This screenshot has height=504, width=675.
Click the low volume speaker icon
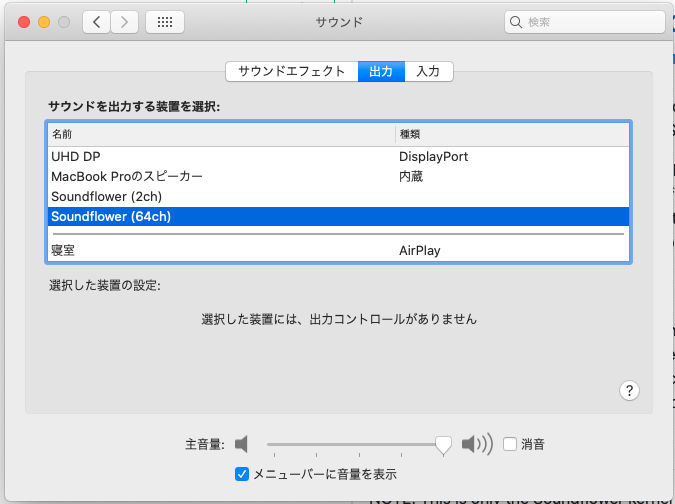click(x=242, y=444)
